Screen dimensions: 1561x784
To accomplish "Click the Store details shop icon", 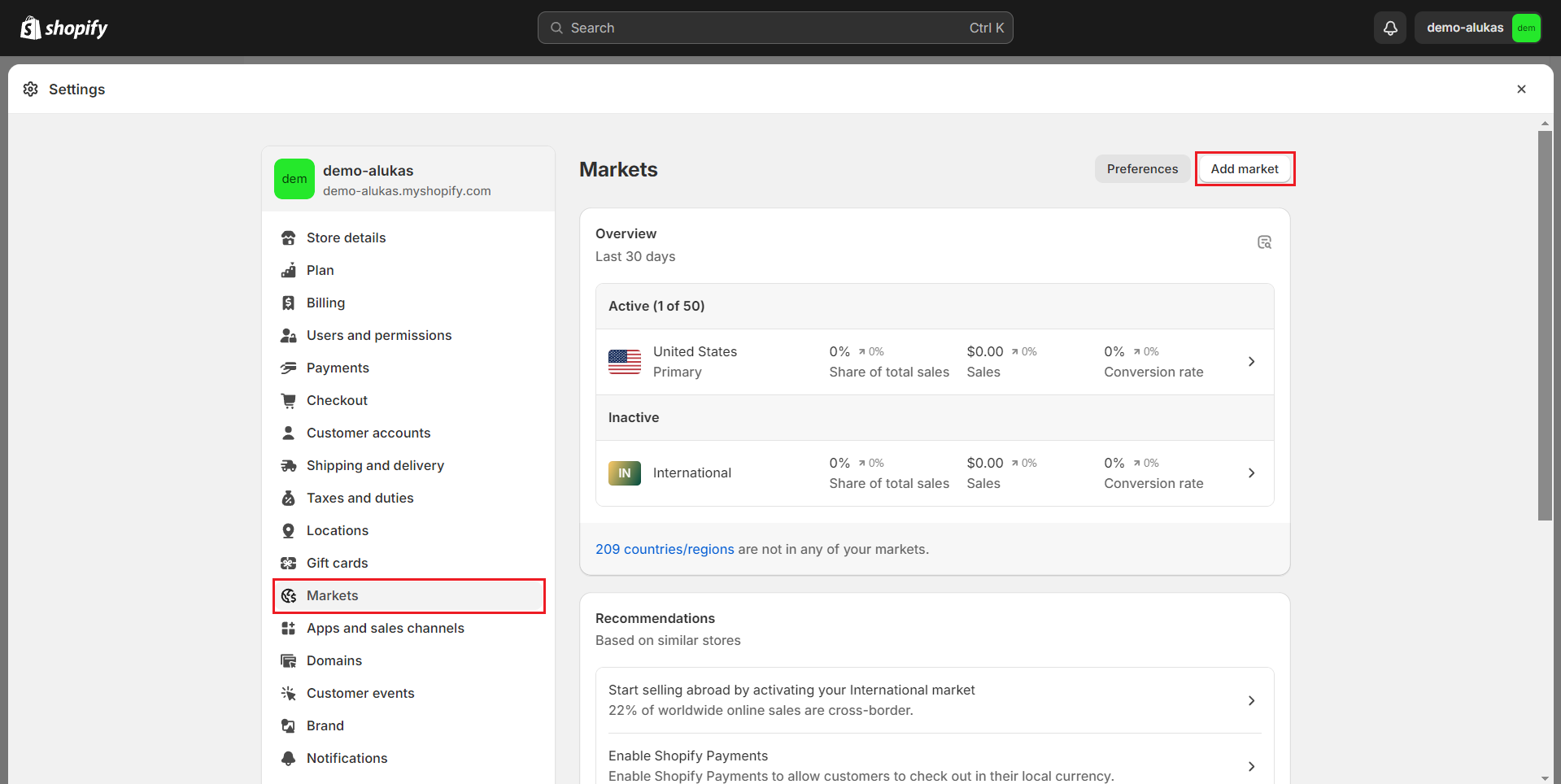I will pos(288,238).
